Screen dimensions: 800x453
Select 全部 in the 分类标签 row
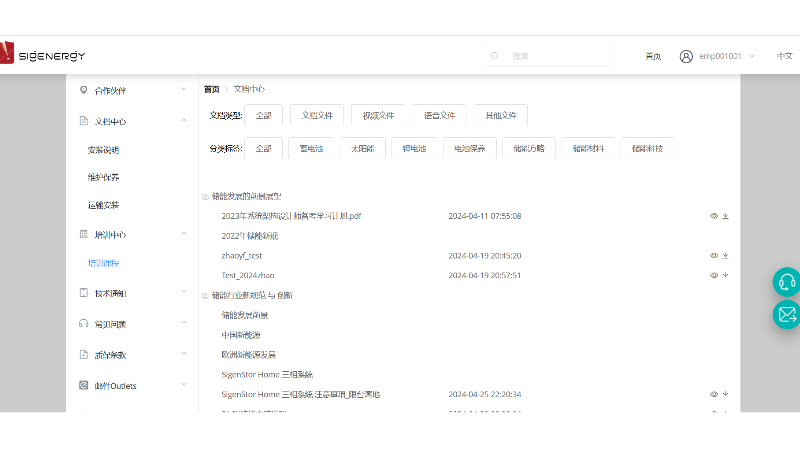point(263,148)
